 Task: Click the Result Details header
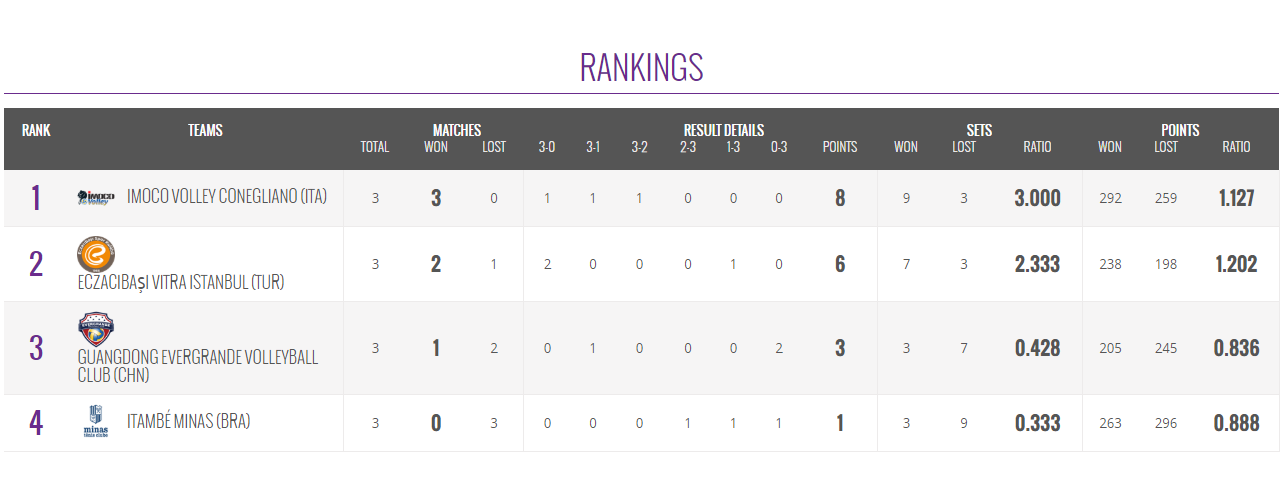point(723,130)
